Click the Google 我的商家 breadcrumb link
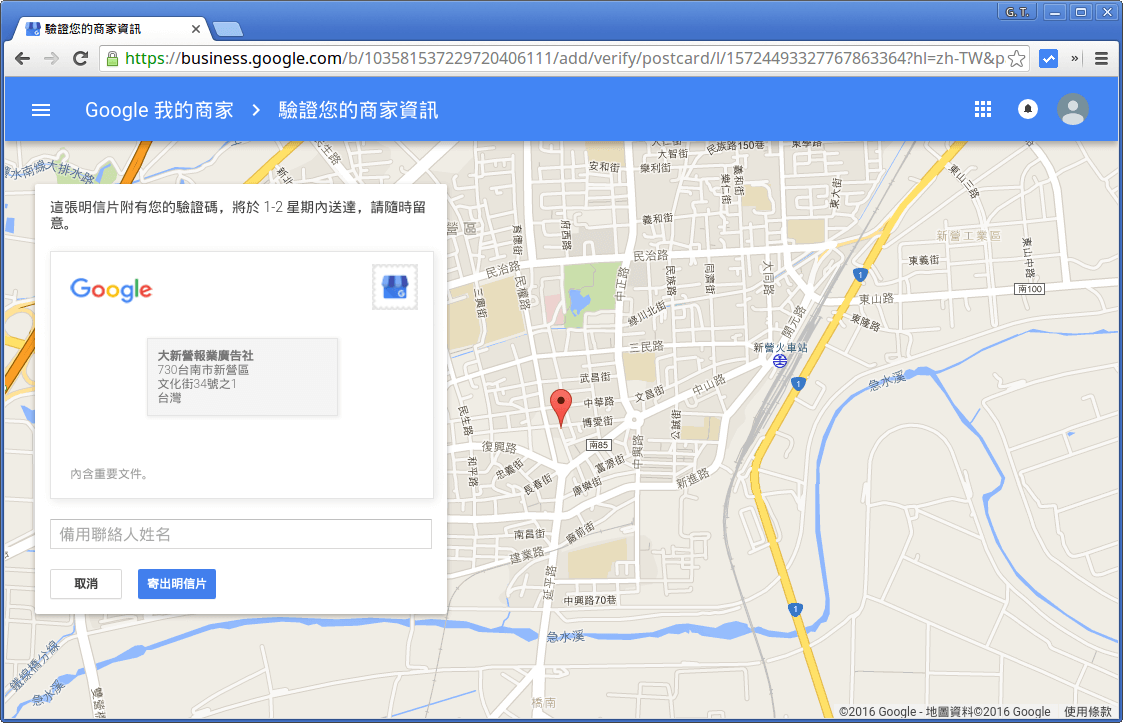1123x723 pixels. click(159, 110)
